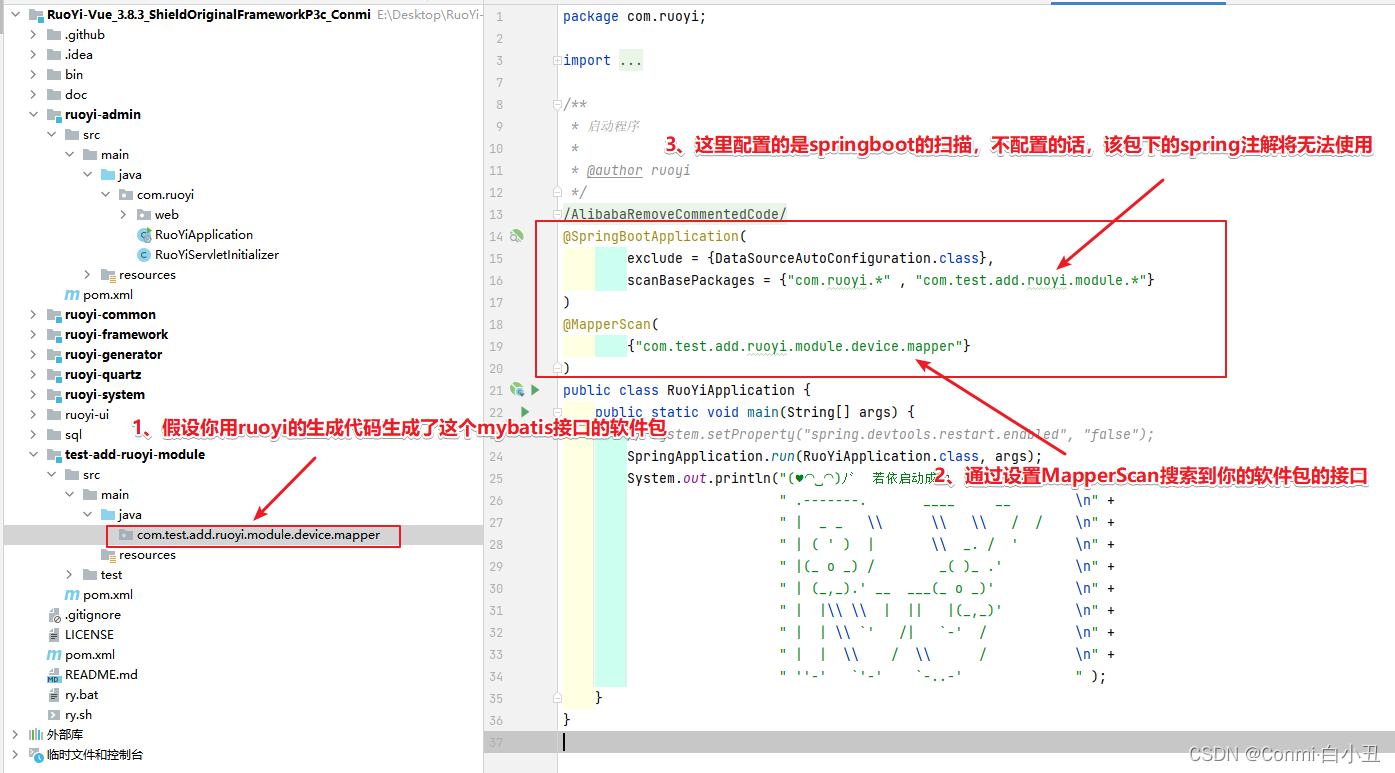Click the "package com.ruoyi;" line
The height and width of the screenshot is (773, 1395).
point(634,16)
